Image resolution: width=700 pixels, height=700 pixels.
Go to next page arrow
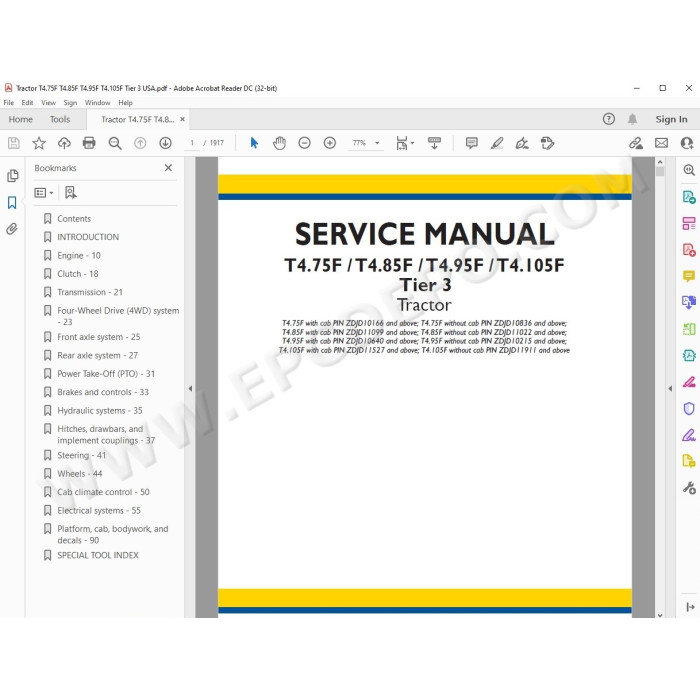[165, 143]
